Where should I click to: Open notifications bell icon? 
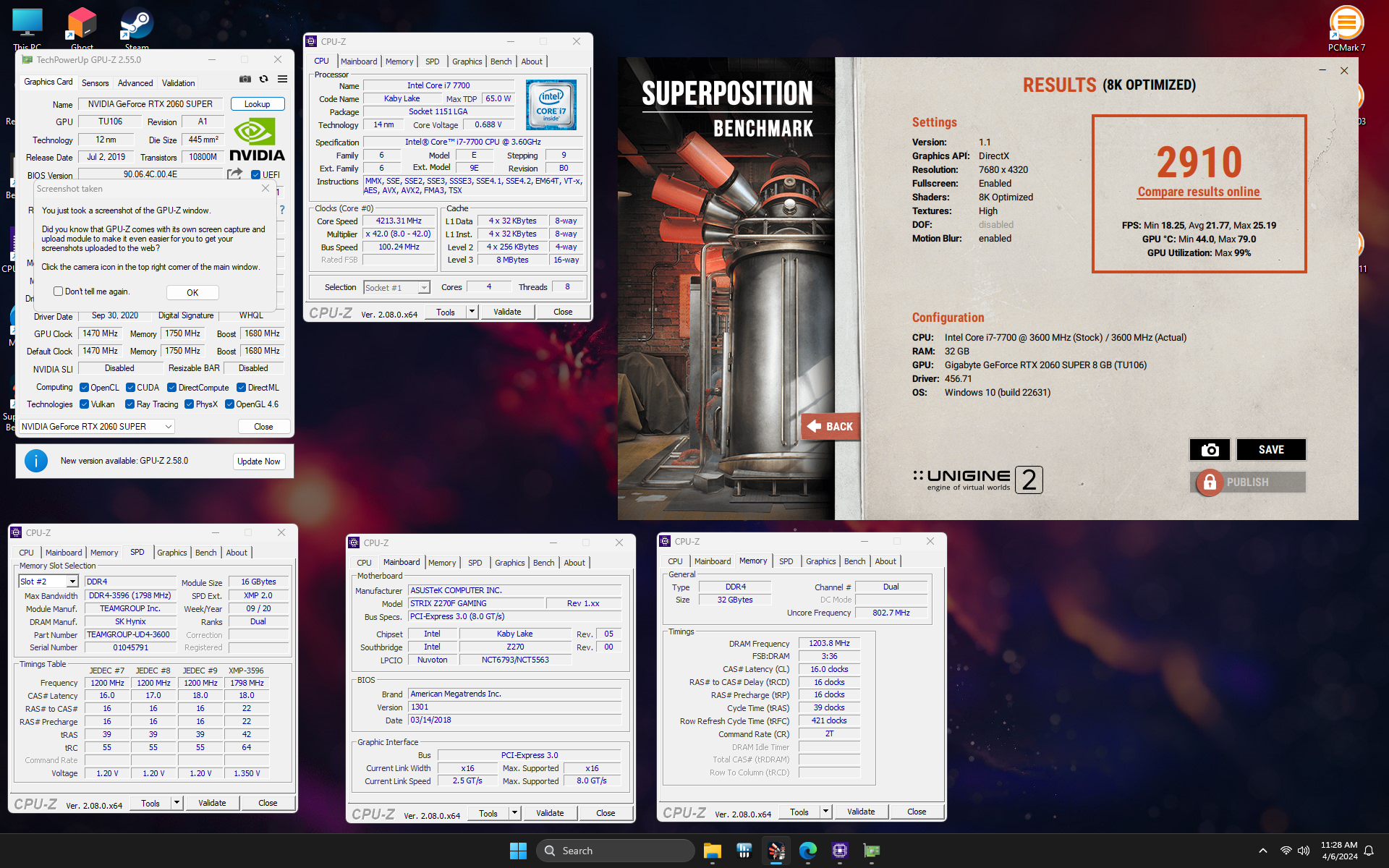click(x=1369, y=851)
